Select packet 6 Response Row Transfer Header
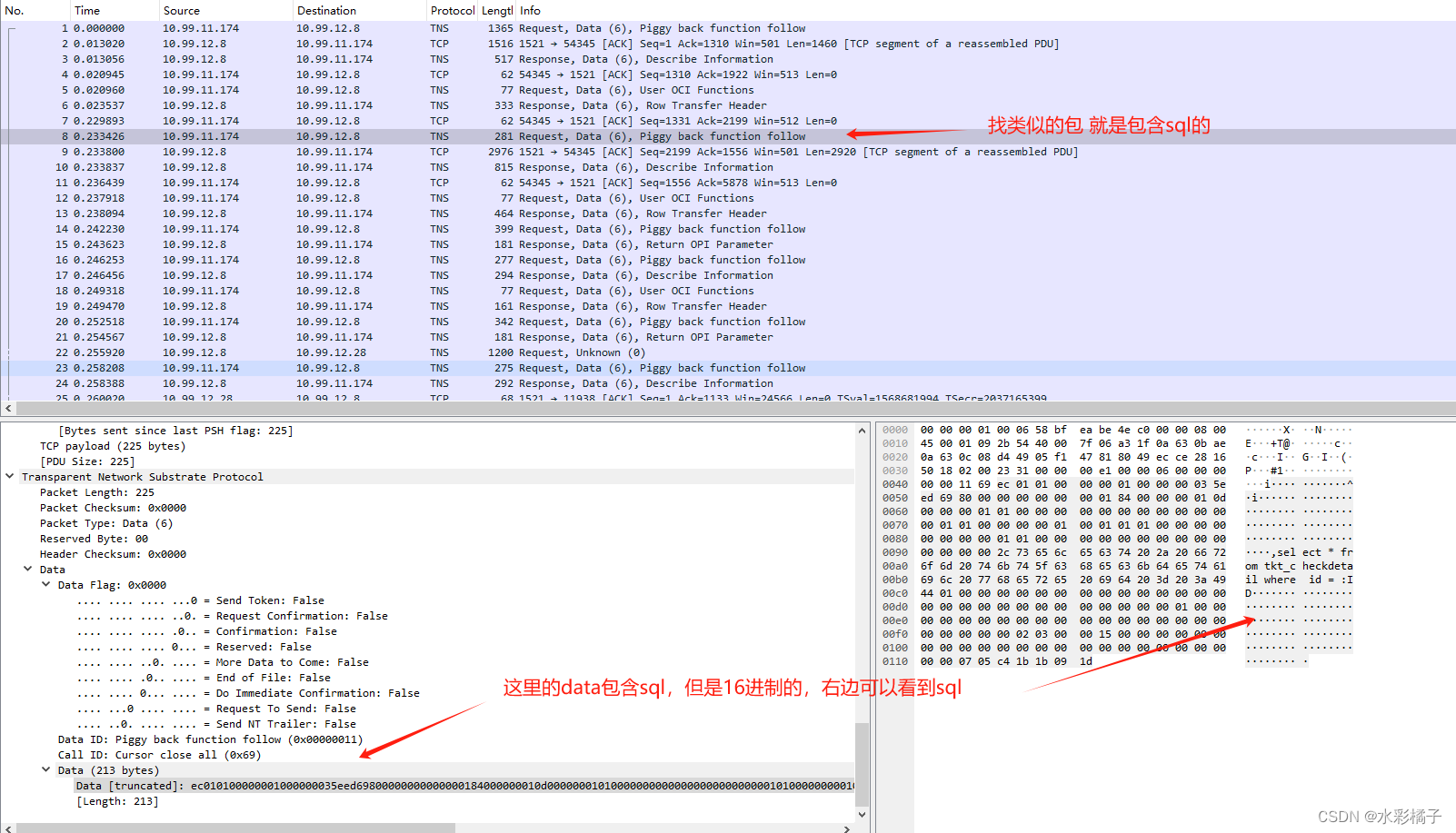This screenshot has height=833, width=1456. (728, 105)
